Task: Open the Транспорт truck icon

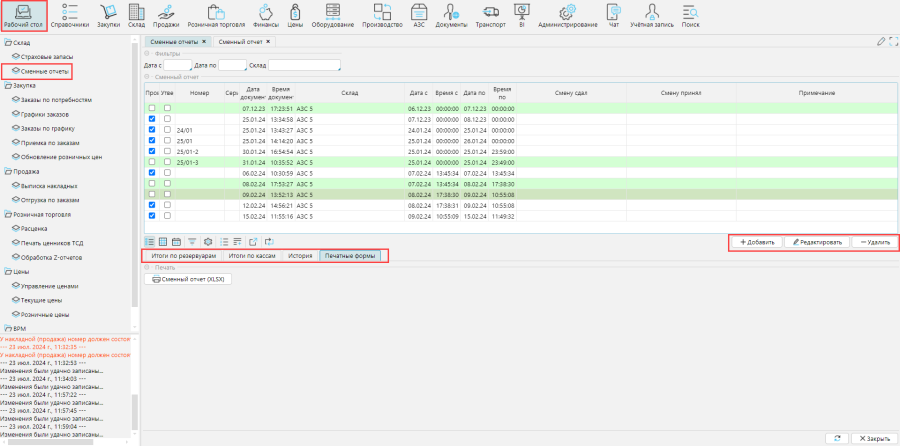Action: (490, 14)
